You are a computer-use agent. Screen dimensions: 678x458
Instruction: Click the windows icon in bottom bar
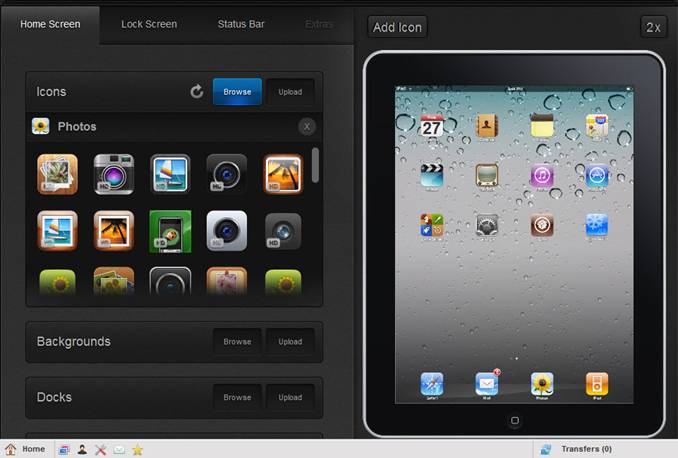coord(64,450)
